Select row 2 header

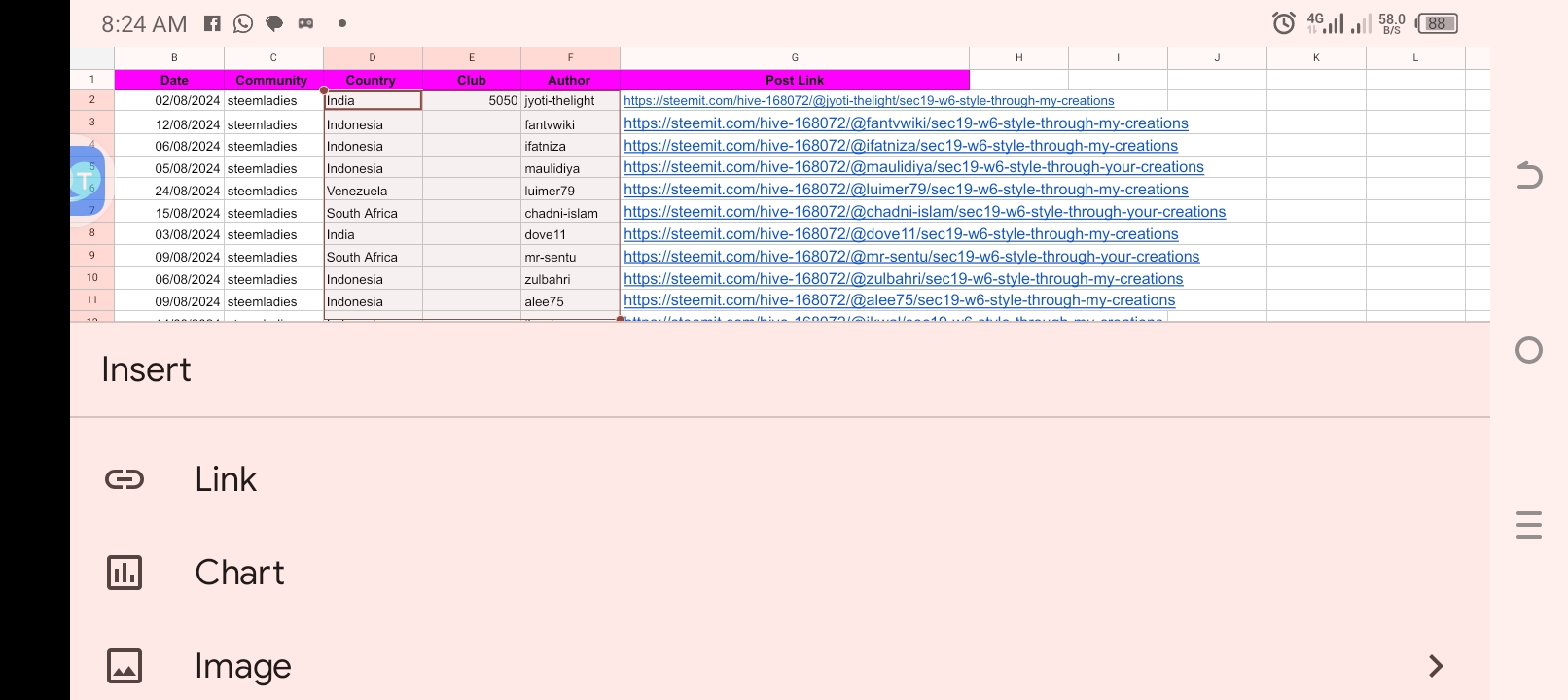pos(92,100)
